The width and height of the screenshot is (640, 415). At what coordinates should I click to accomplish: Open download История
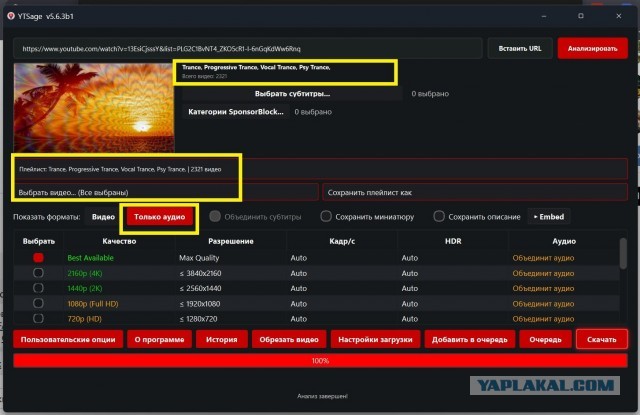click(x=222, y=340)
